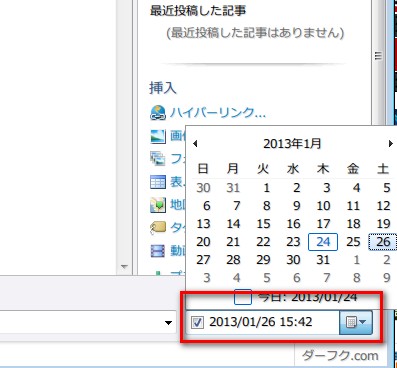
Task: Click the hyperlink insert globe icon
Action: click(x=158, y=112)
